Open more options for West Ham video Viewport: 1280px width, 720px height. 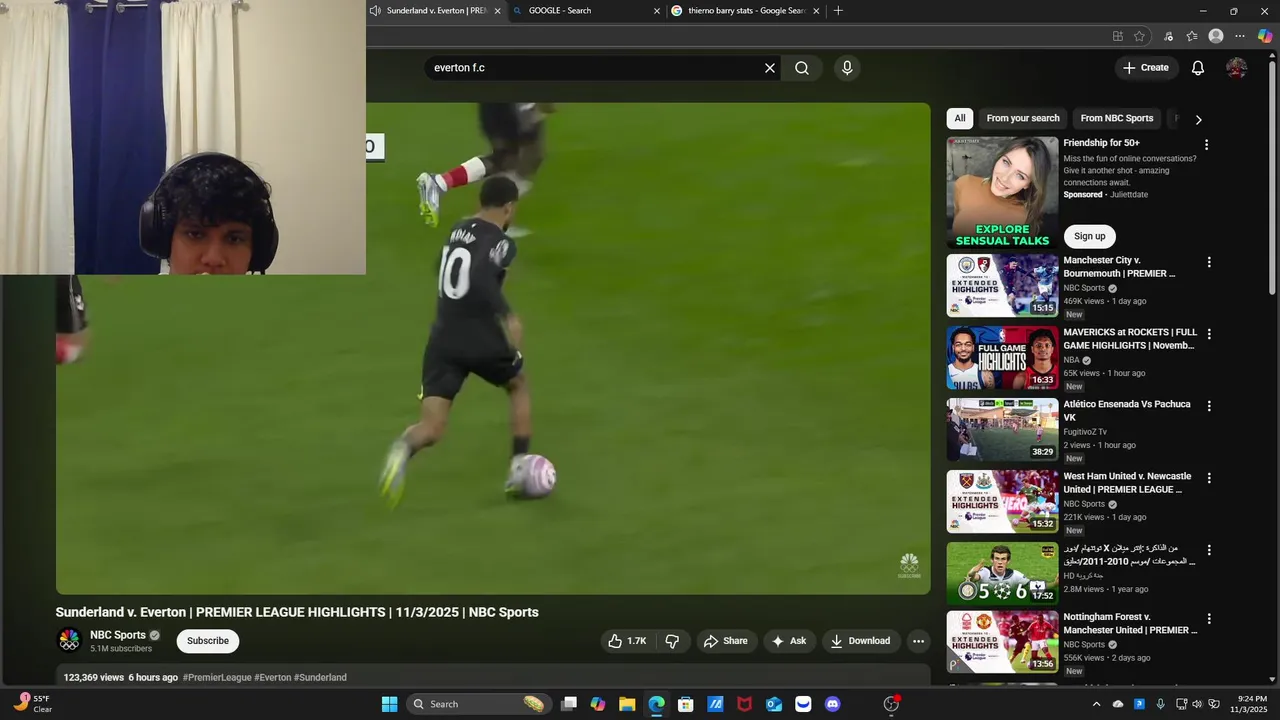pos(1209,478)
